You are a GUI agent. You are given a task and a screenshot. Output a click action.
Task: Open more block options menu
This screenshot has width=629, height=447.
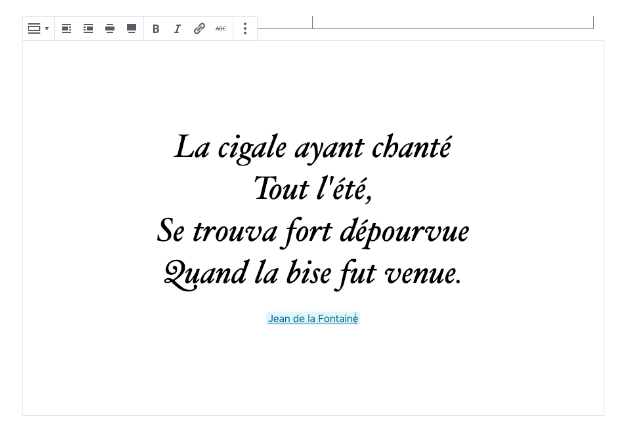(x=245, y=28)
